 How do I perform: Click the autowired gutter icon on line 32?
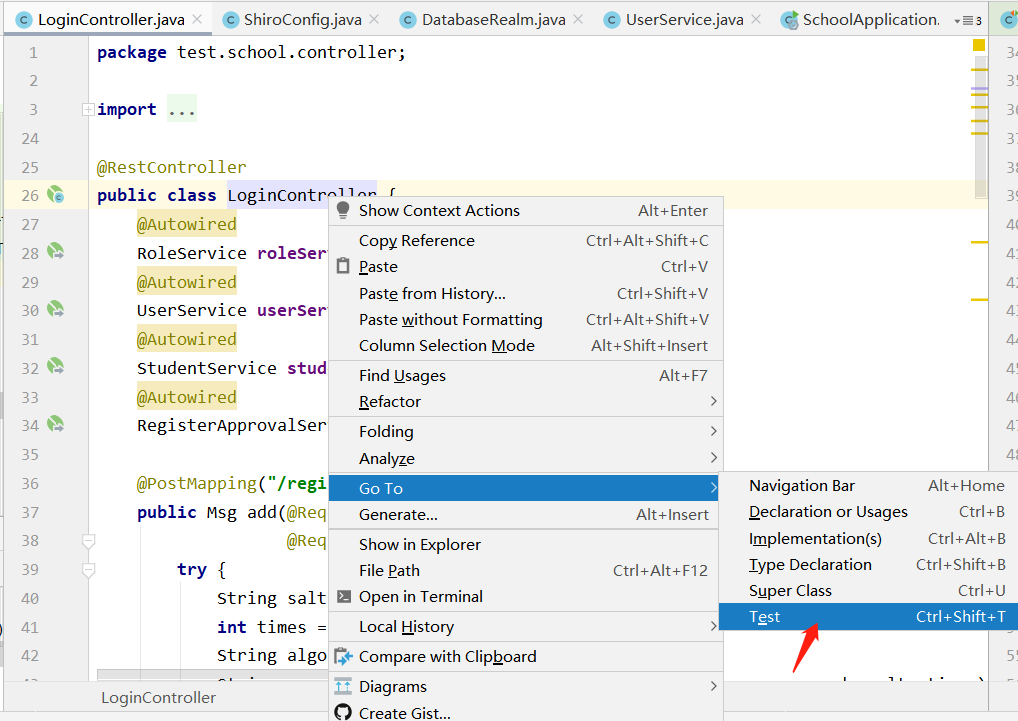click(x=56, y=367)
